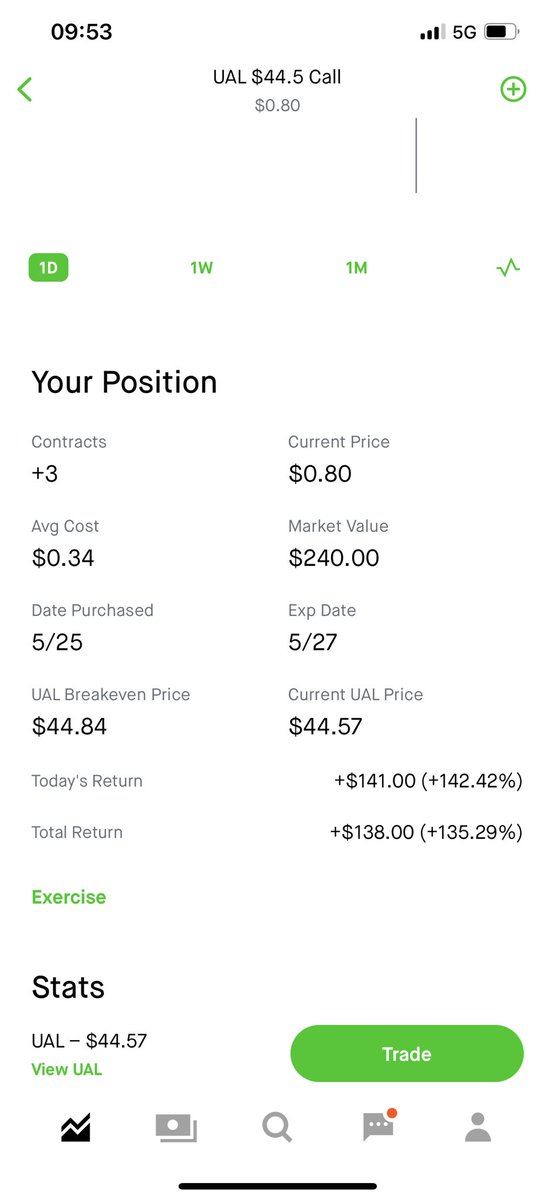Open the cash tab icon in bottom bar
The height and width of the screenshot is (1200, 555).
(176, 1128)
